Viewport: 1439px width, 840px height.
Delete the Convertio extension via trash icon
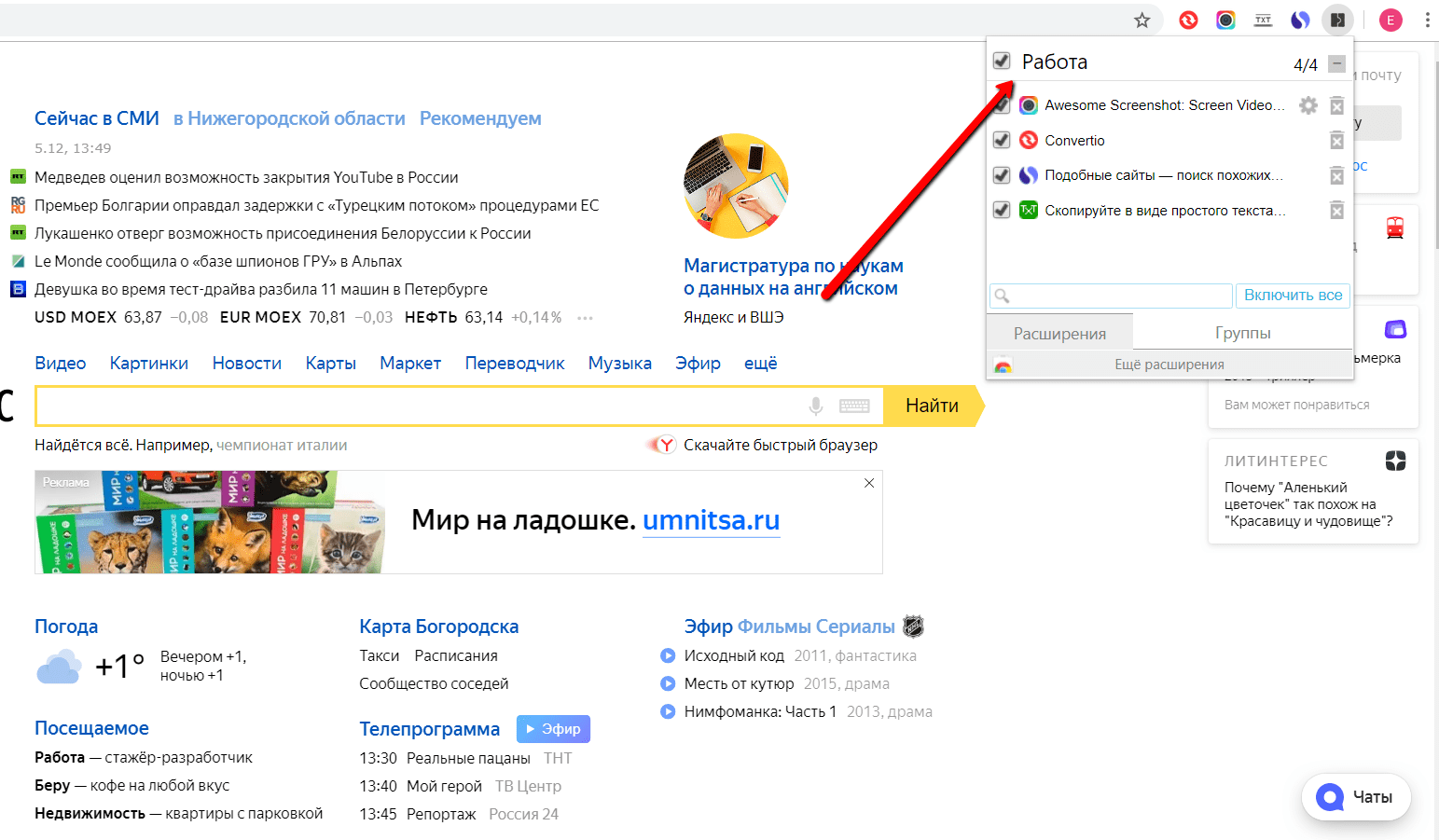click(1336, 140)
